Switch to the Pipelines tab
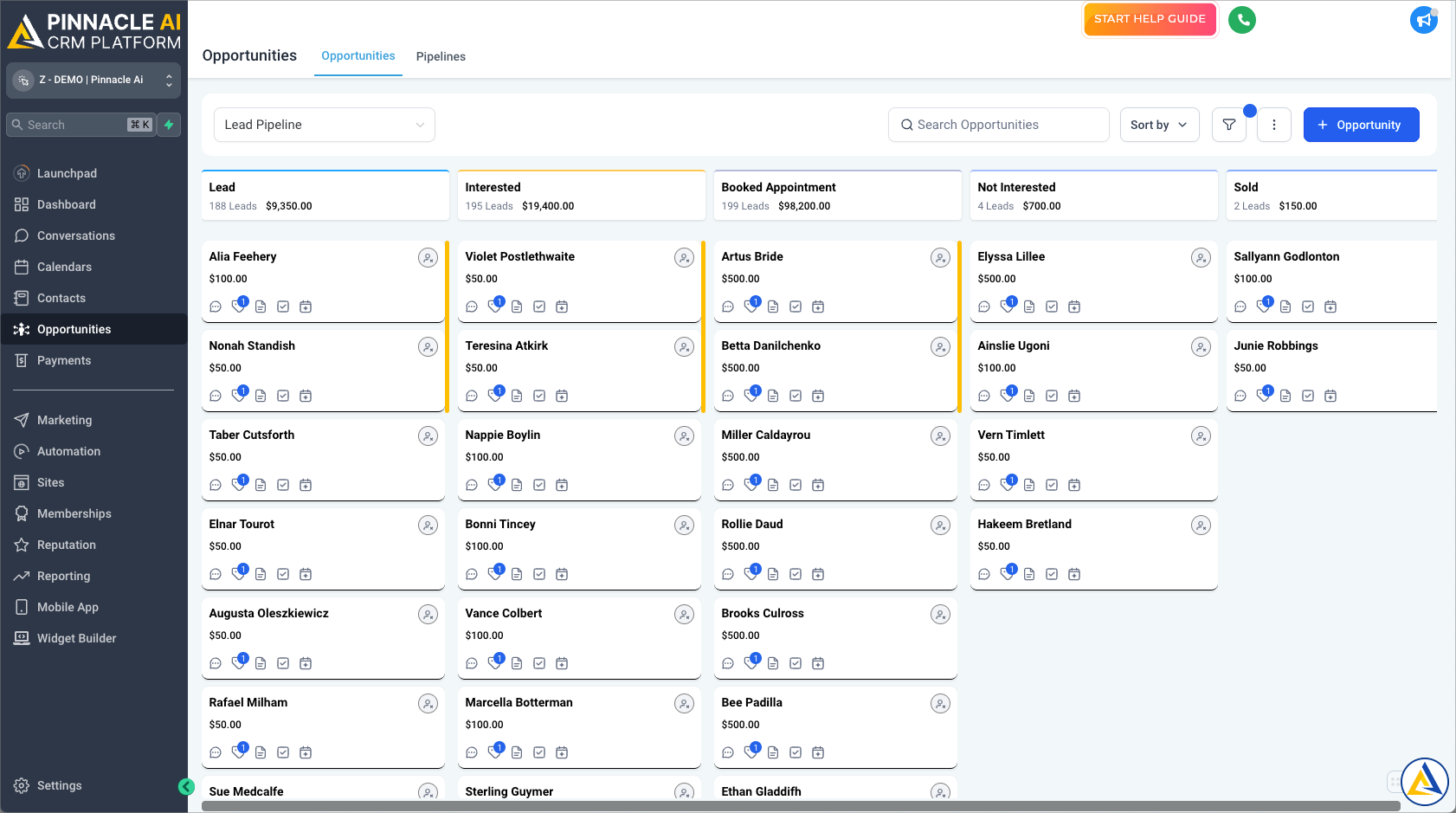Screen dimensions: 1456x813 tap(441, 56)
